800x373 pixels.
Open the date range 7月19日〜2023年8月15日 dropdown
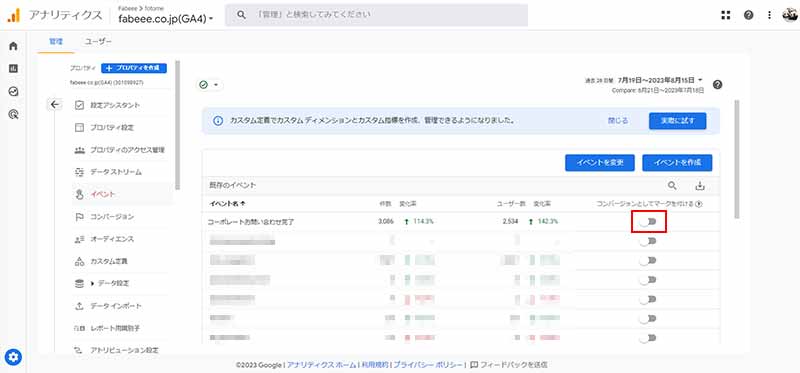coord(660,80)
